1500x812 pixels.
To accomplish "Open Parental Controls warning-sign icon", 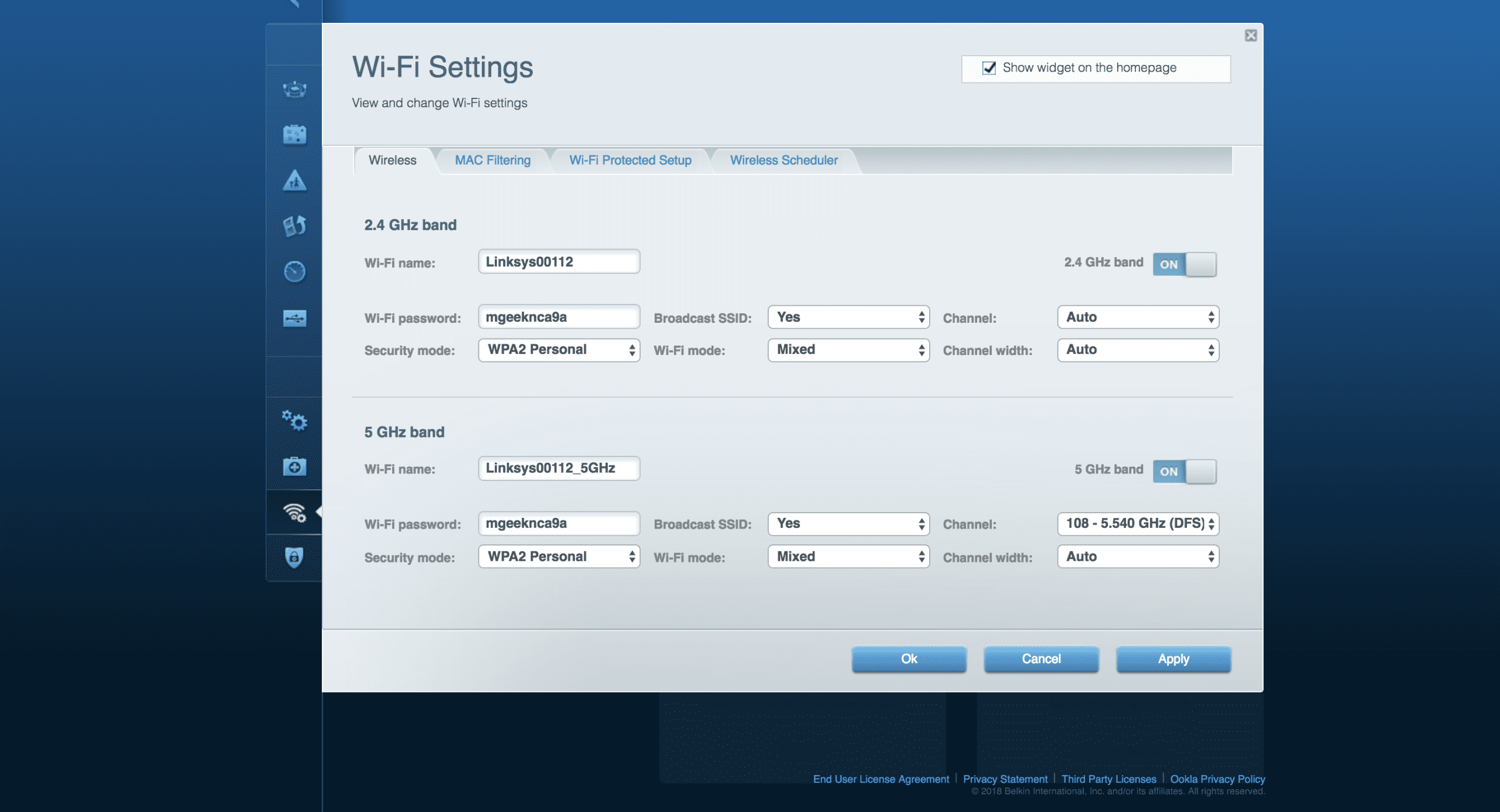I will (x=294, y=180).
